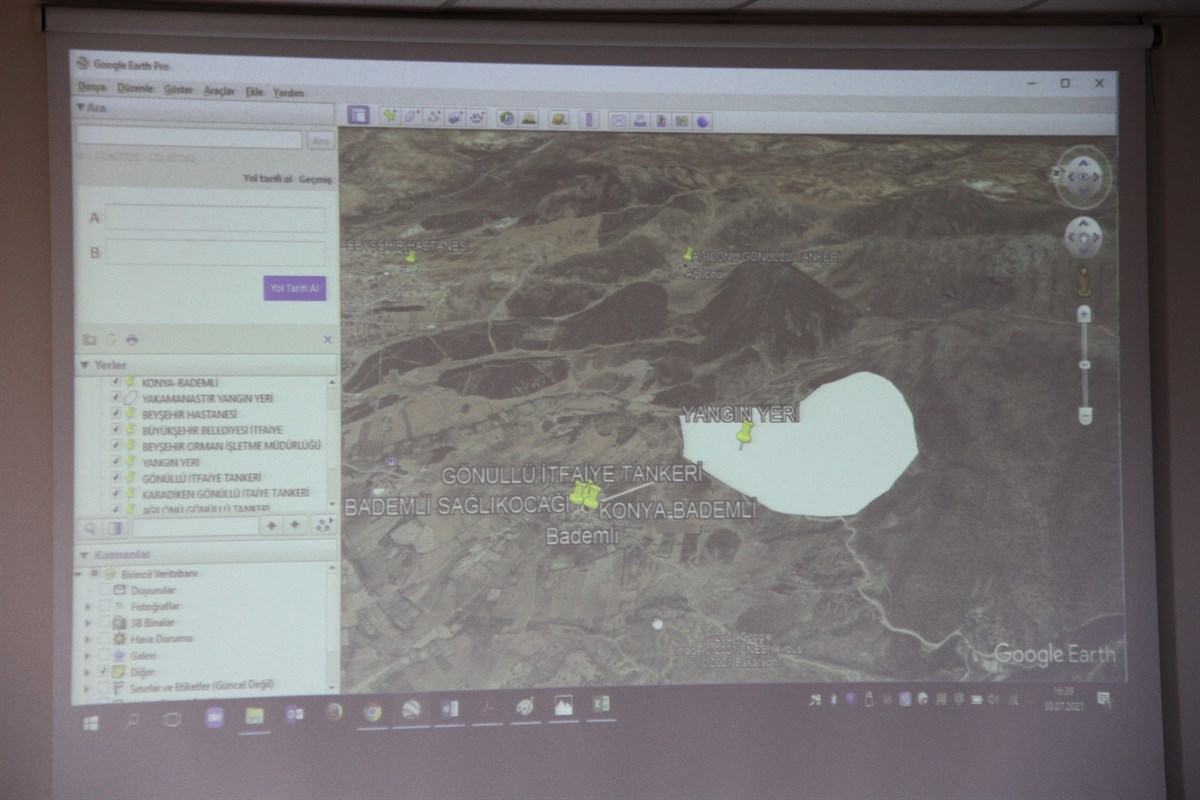Click the split view icon under Yerler list
1200x800 pixels.
116,527
